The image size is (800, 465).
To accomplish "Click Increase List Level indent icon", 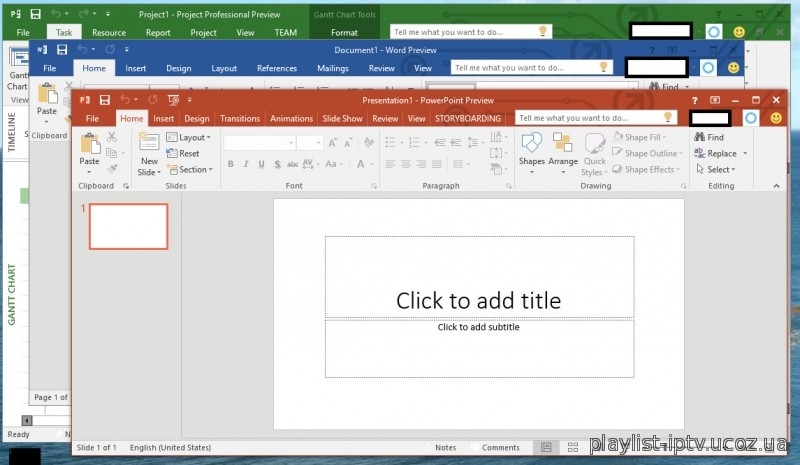I will pyautogui.click(x=456, y=142).
